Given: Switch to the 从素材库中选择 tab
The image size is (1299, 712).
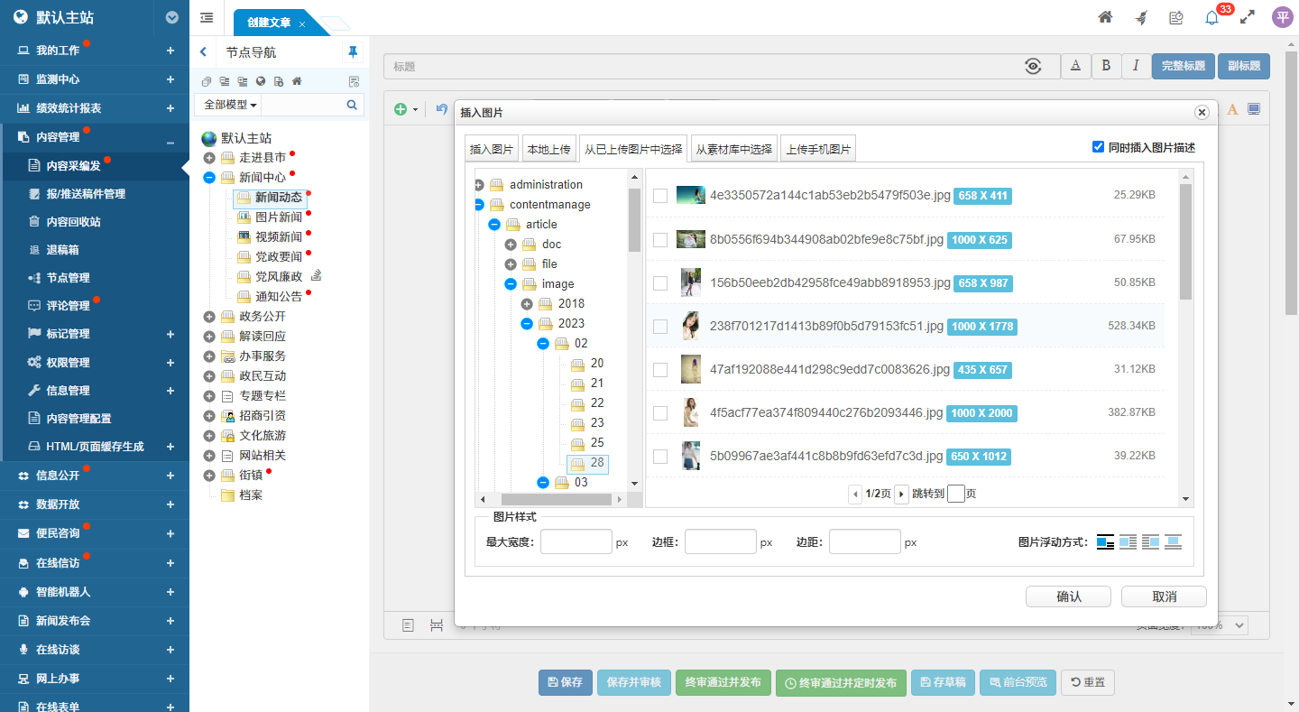Looking at the screenshot, I should (x=734, y=149).
